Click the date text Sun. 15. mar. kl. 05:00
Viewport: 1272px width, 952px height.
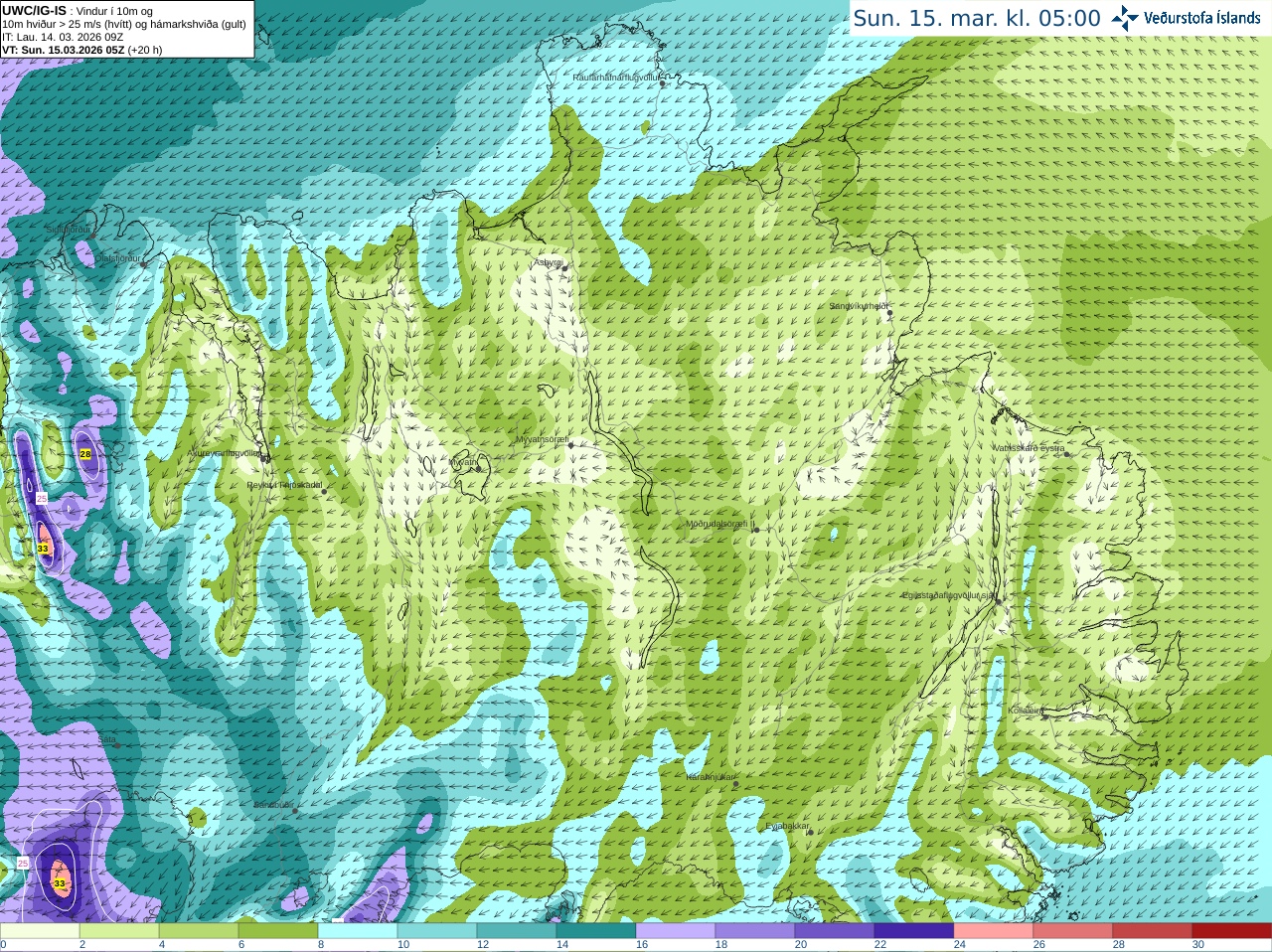click(977, 18)
